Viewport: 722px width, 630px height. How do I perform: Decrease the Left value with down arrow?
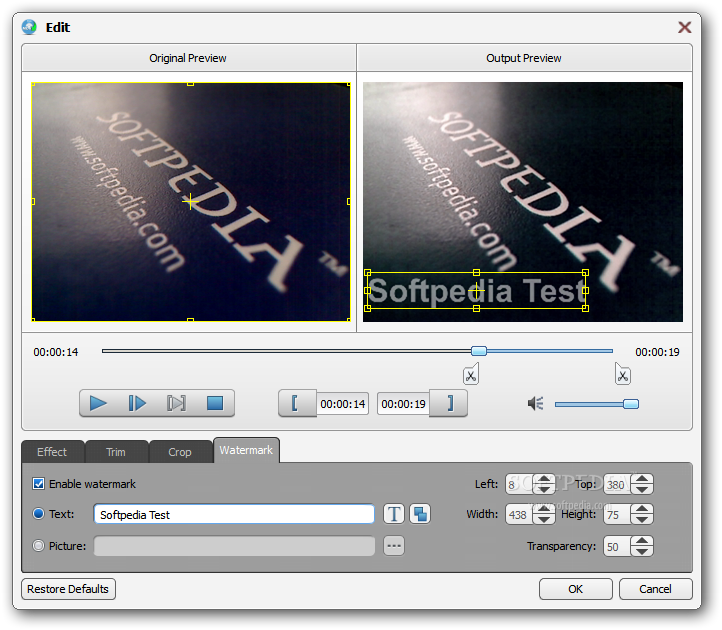pyautogui.click(x=544, y=489)
